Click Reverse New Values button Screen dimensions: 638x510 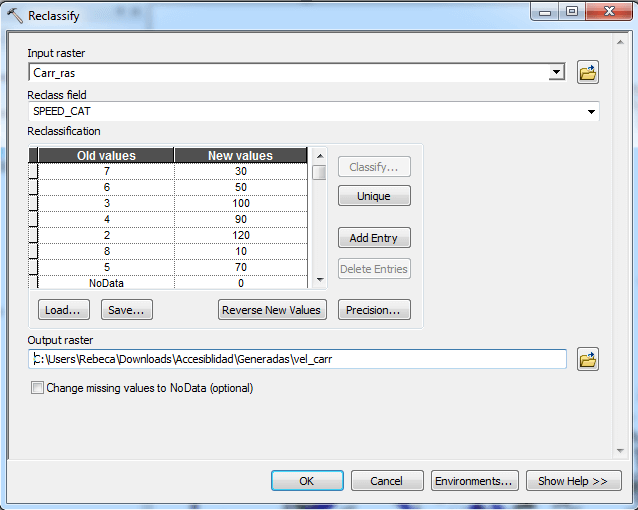(273, 310)
